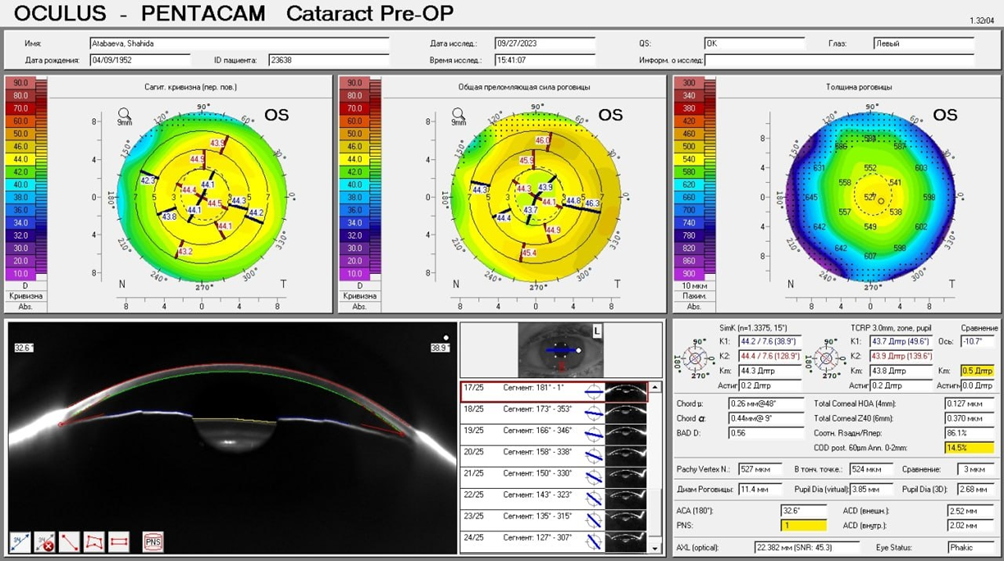Select the red polygon area tool
This screenshot has height=561, width=1004.
click(x=94, y=541)
